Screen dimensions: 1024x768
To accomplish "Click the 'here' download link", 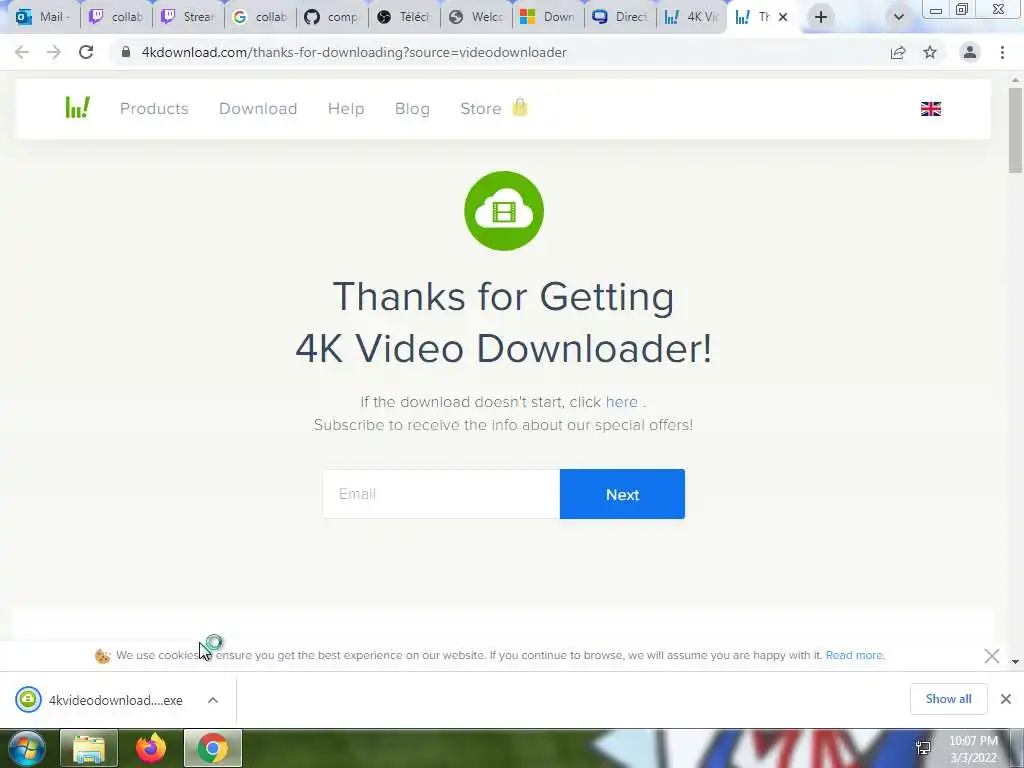I will 621,402.
